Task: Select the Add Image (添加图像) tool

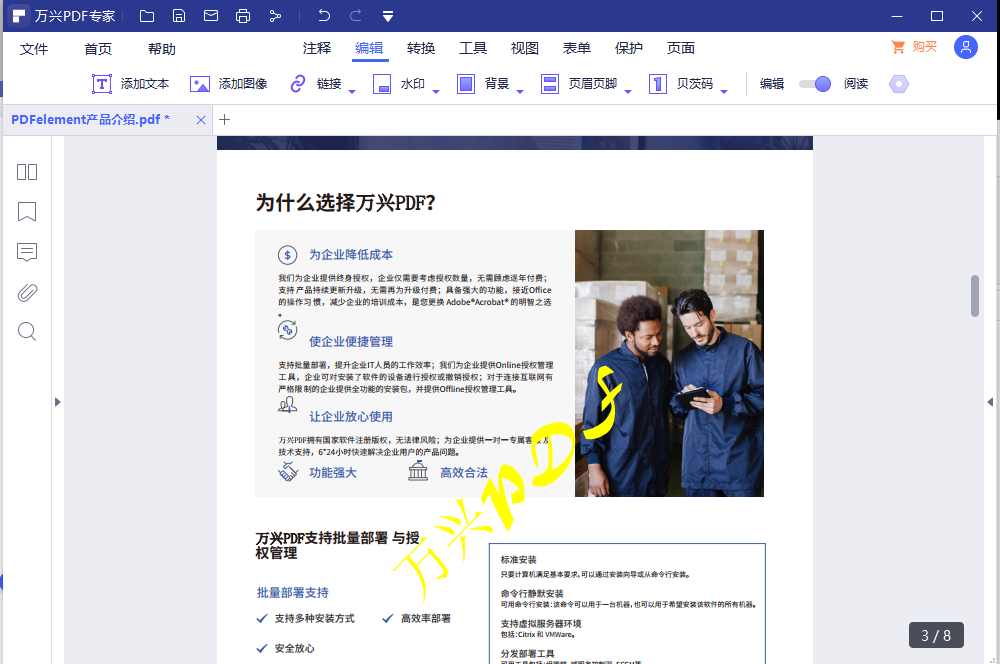Action: (200, 84)
